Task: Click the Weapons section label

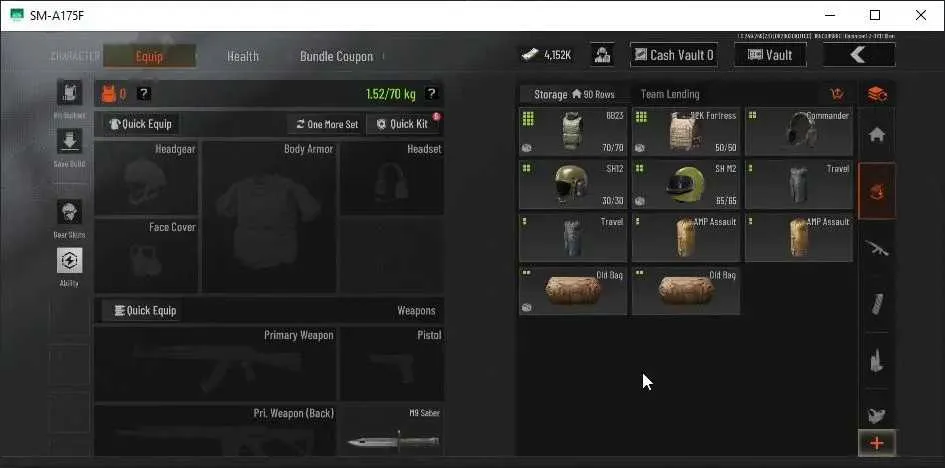Action: pyautogui.click(x=416, y=311)
